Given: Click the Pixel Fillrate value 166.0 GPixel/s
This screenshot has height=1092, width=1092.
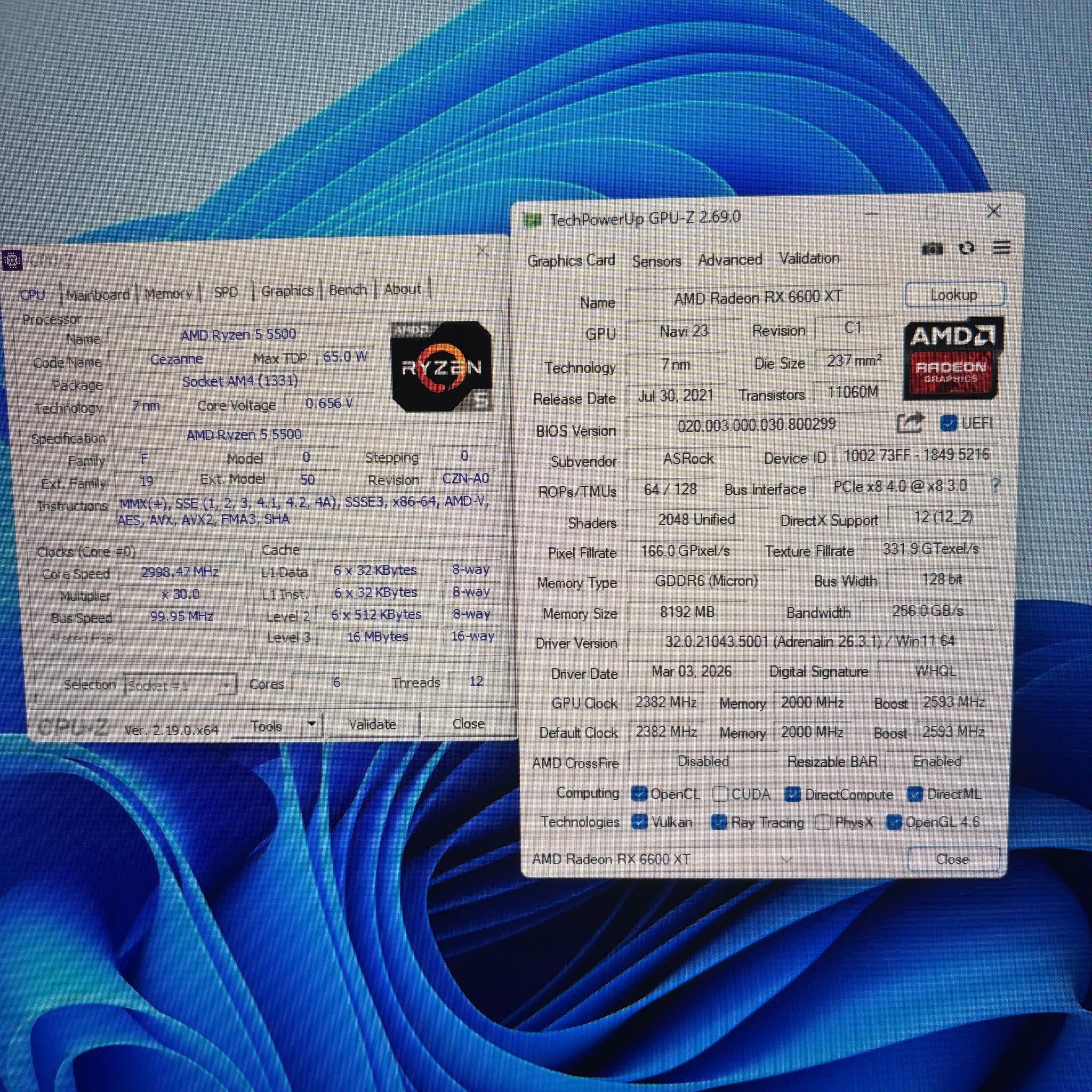Looking at the screenshot, I should tap(685, 551).
